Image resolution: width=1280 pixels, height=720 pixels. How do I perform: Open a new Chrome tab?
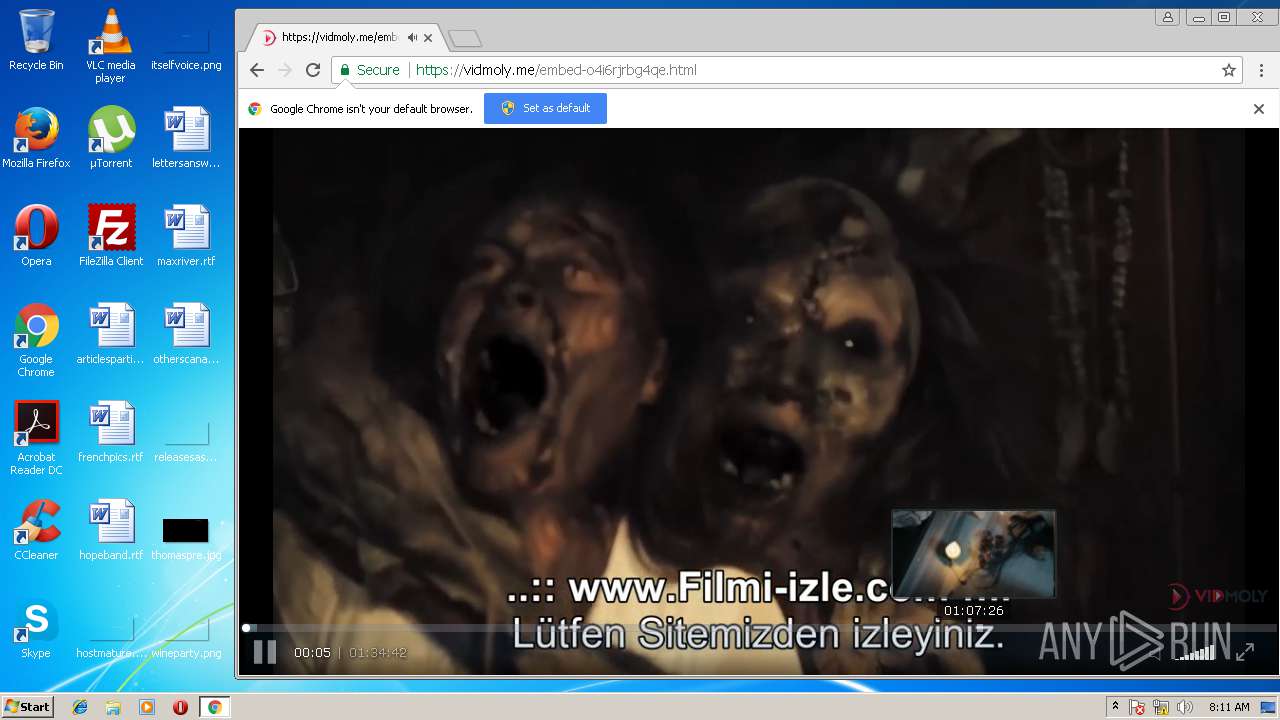465,38
